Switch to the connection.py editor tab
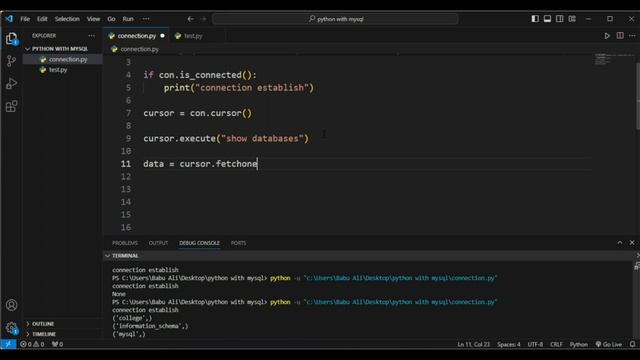Screen dimensions: 640x360 (x=137, y=36)
